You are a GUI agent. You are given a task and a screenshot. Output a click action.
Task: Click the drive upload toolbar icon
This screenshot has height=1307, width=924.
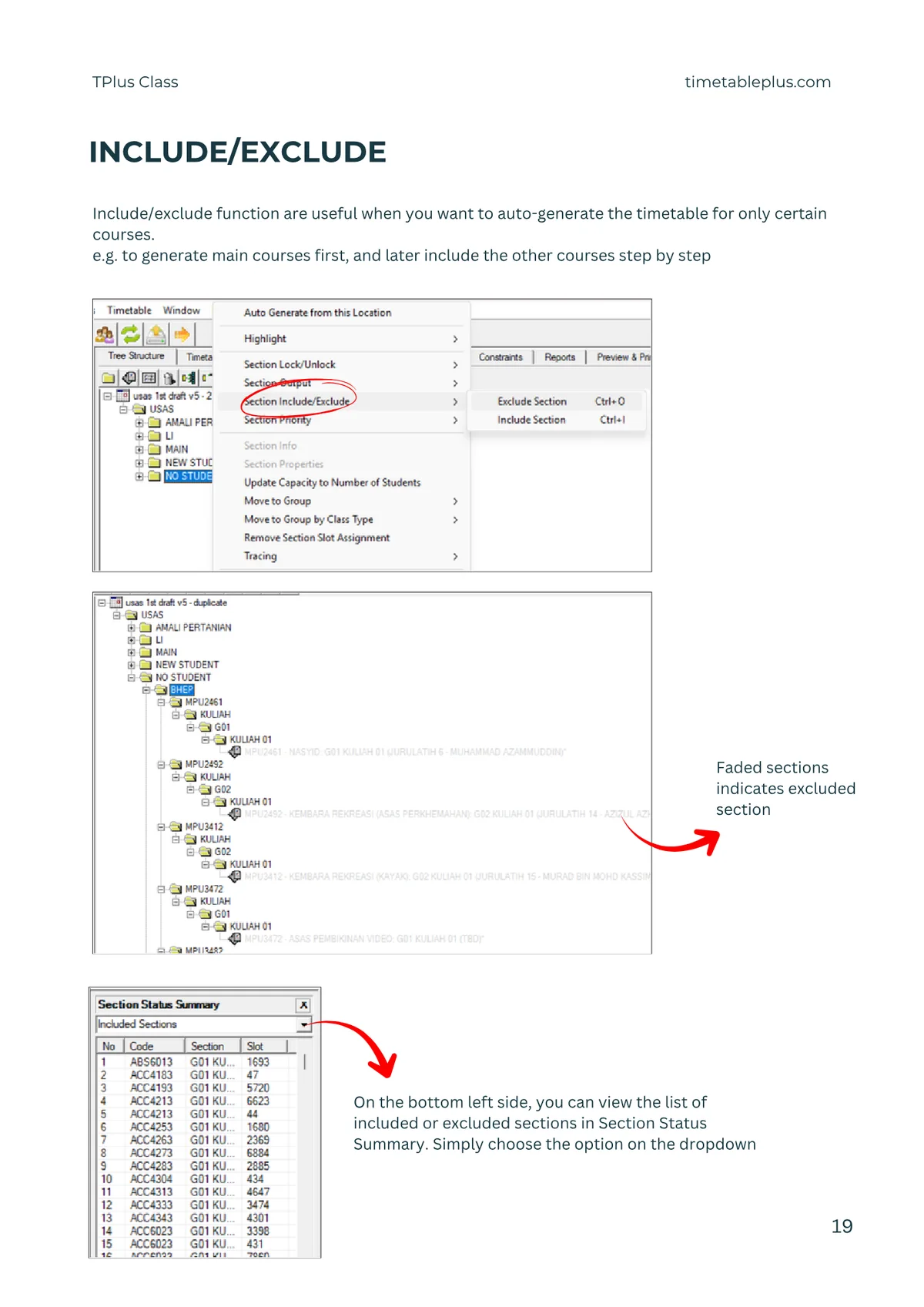[156, 334]
